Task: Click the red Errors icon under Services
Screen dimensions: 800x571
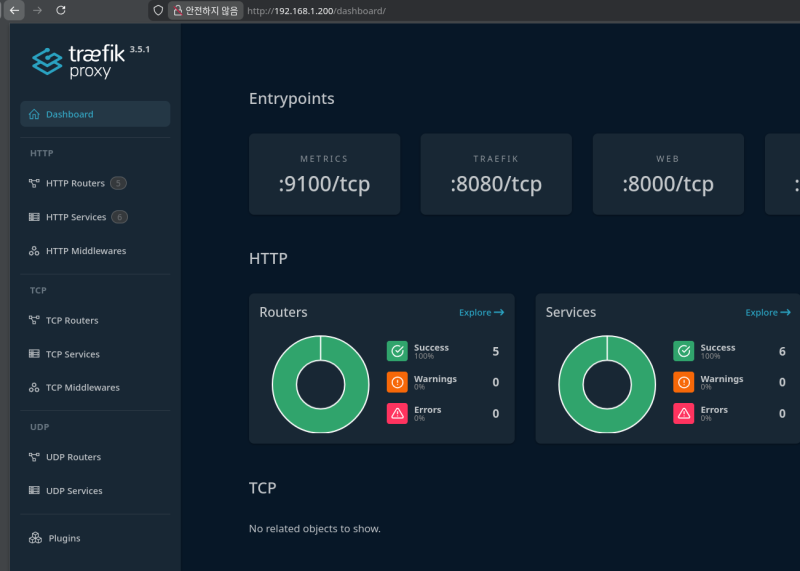Action: pyautogui.click(x=683, y=413)
